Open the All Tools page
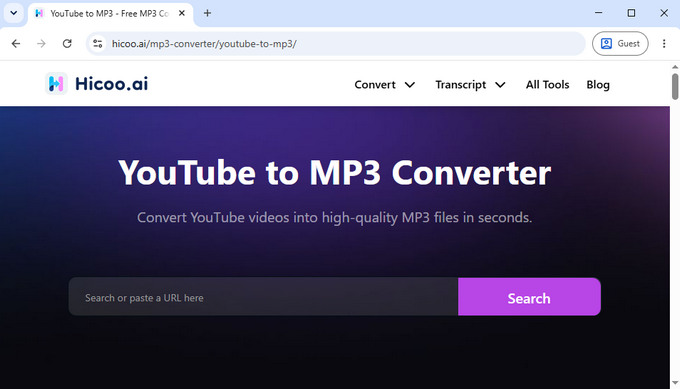The width and height of the screenshot is (680, 389). [547, 85]
